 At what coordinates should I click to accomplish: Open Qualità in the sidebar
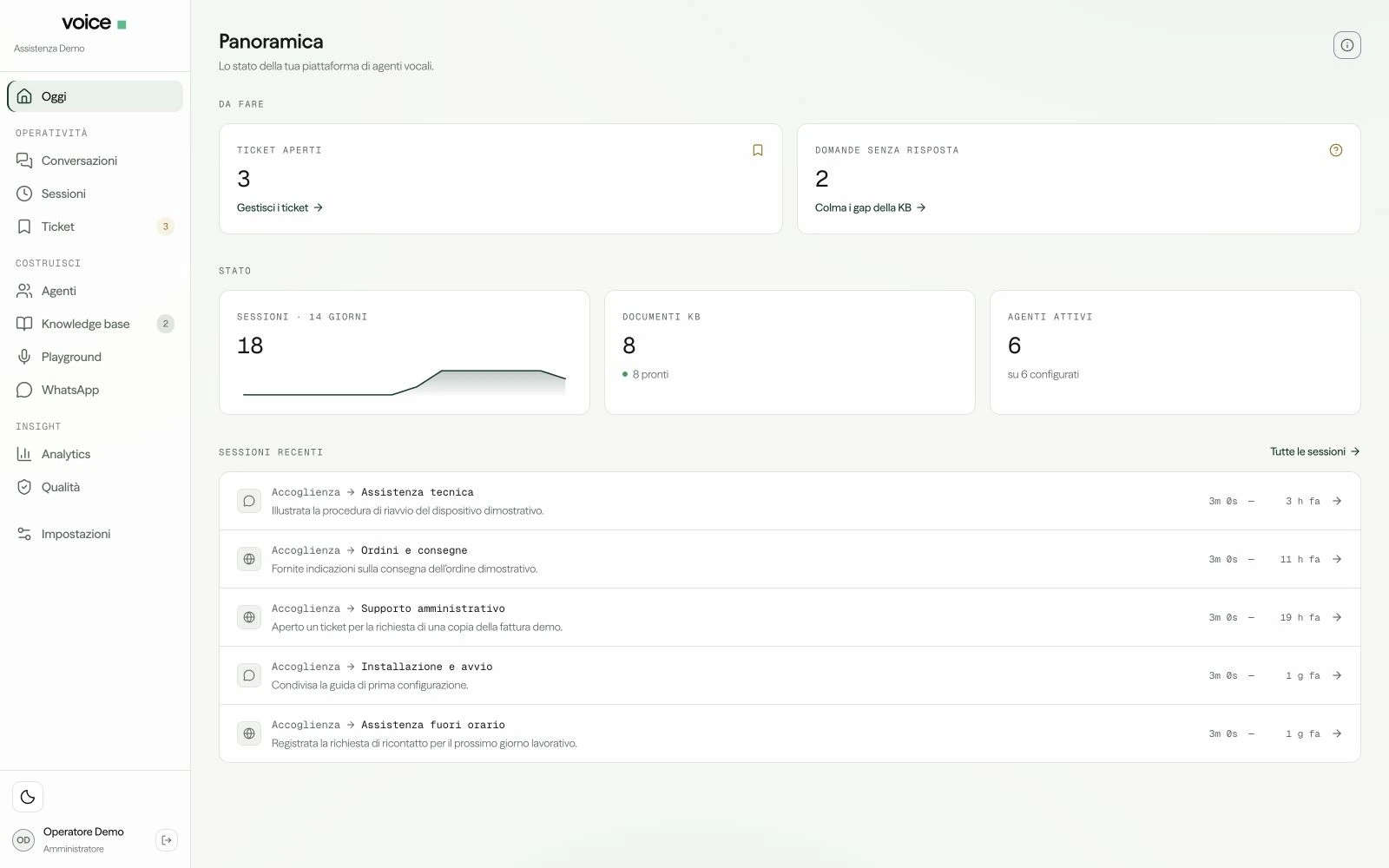pyautogui.click(x=95, y=487)
